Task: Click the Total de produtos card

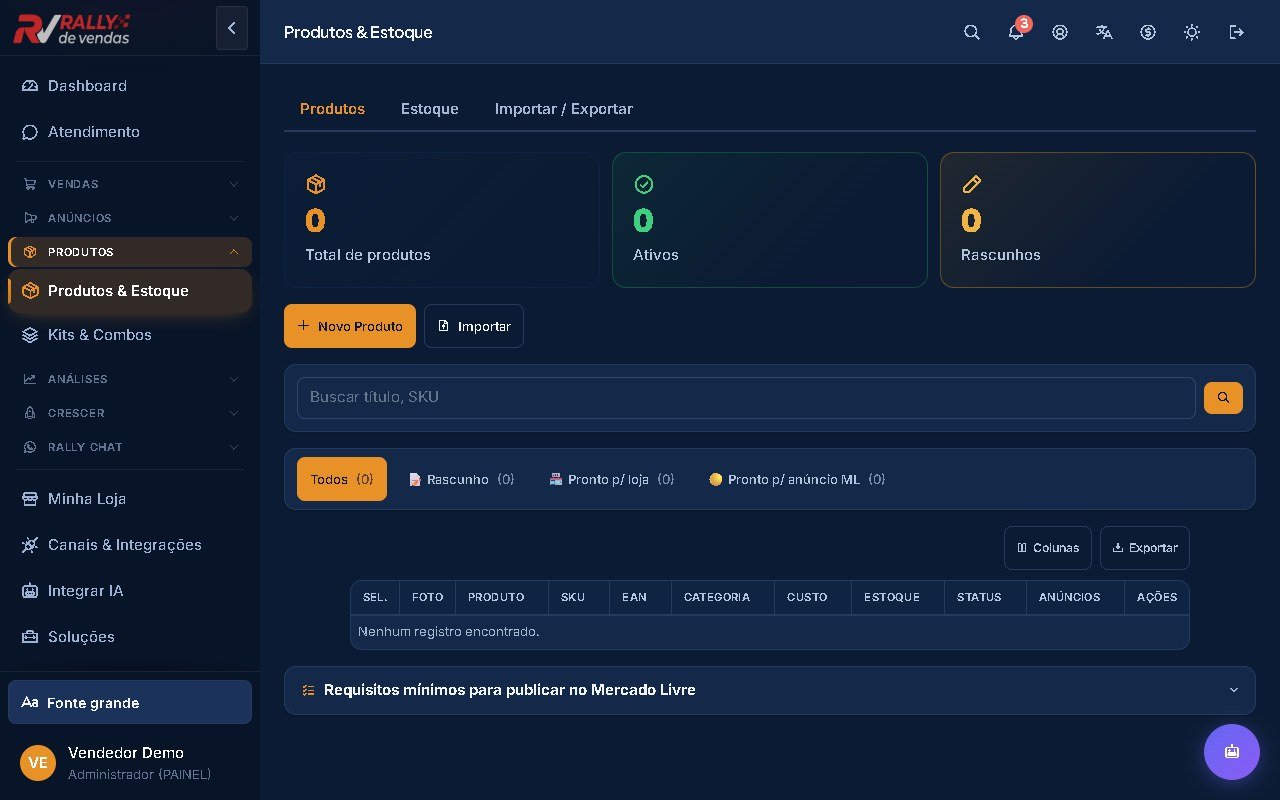Action: (442, 220)
